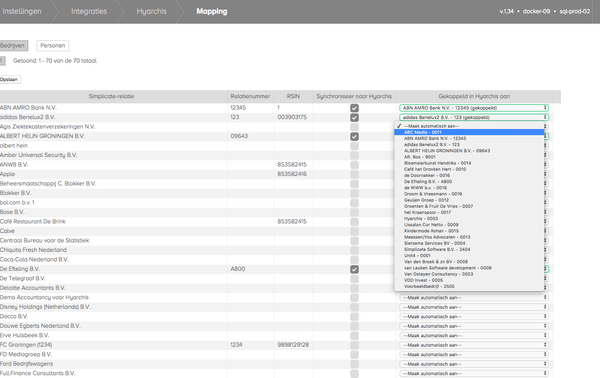The height and width of the screenshot is (378, 600).
Task: Click the RSIN column header
Action: point(293,96)
